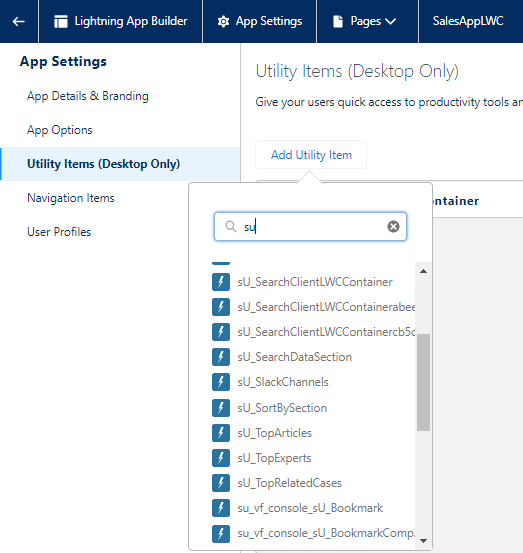This screenshot has height=553, width=523.
Task: Click the Lightning App Builder icon
Action: tap(61, 22)
